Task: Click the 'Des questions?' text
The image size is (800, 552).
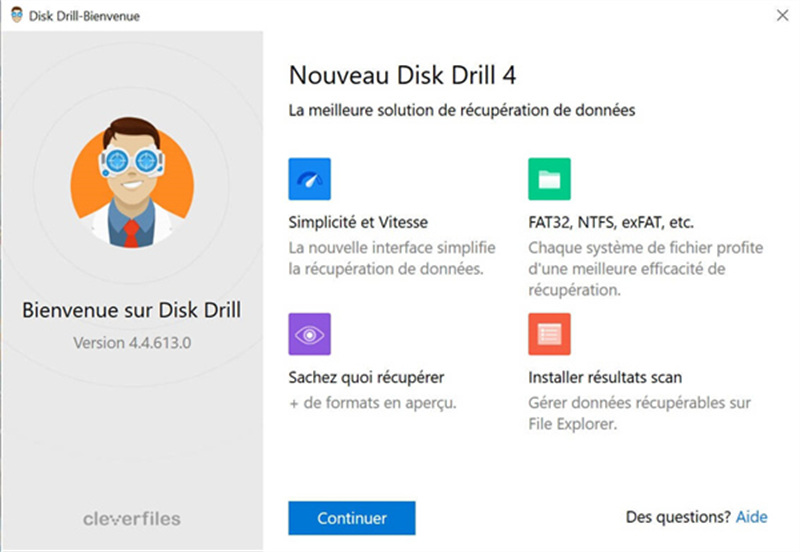Action: click(x=678, y=517)
